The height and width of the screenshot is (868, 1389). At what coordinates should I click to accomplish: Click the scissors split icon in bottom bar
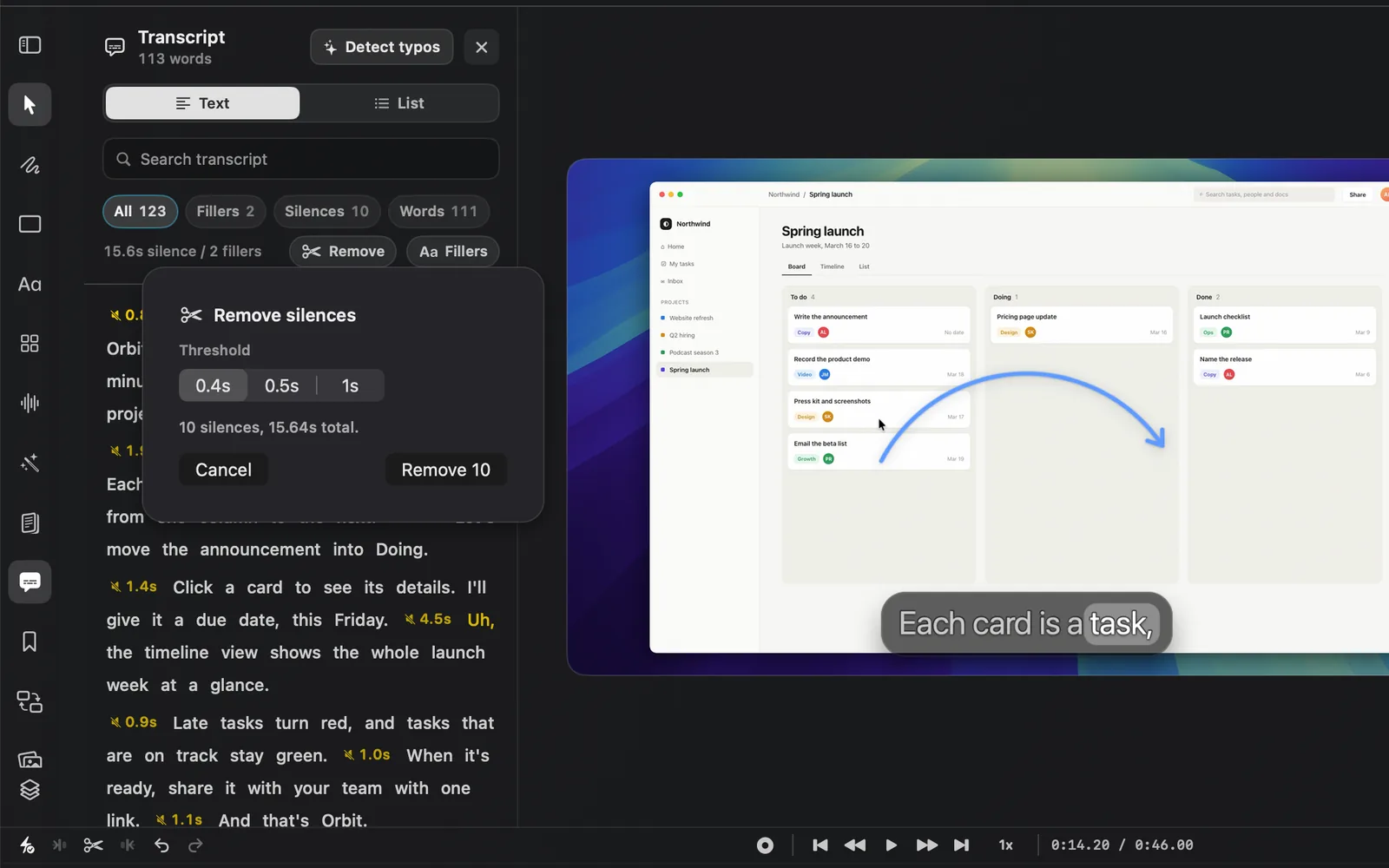(93, 845)
